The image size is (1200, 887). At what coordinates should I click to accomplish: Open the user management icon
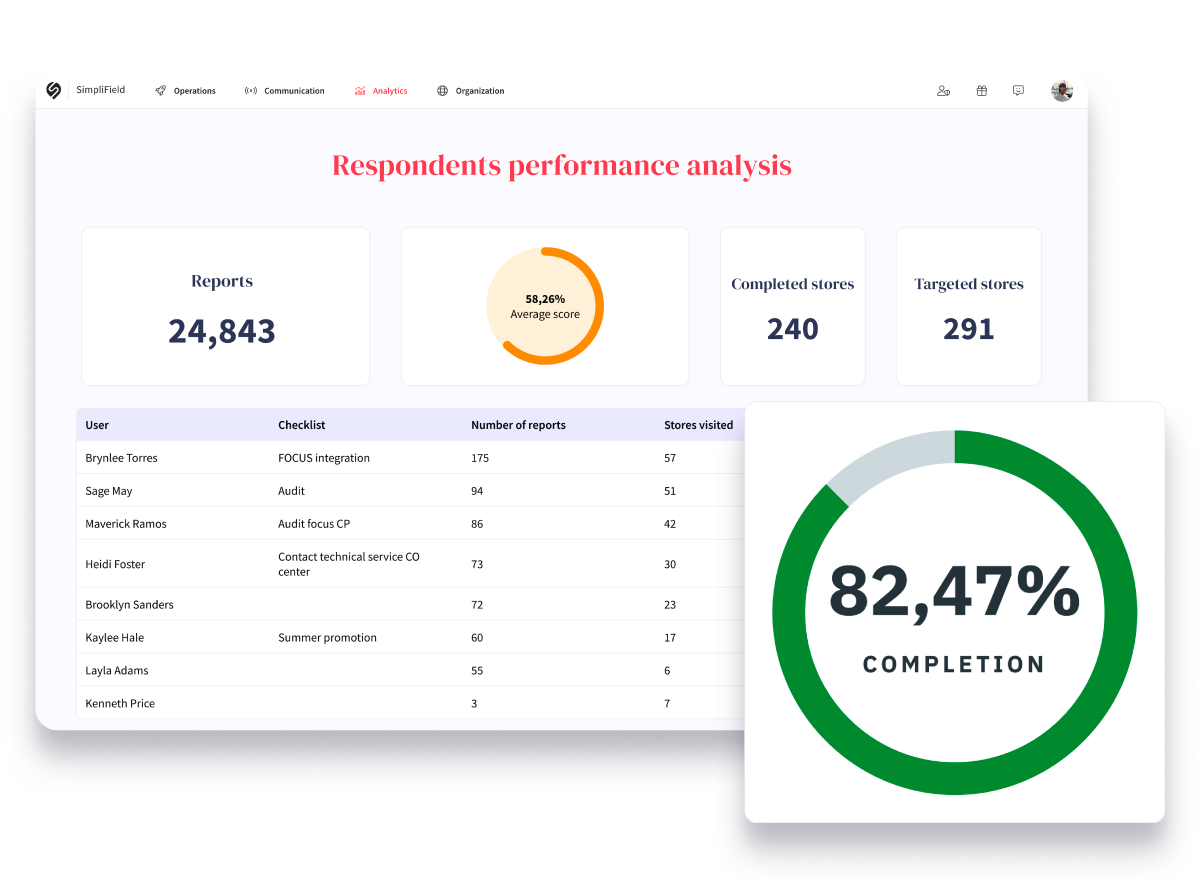943,91
